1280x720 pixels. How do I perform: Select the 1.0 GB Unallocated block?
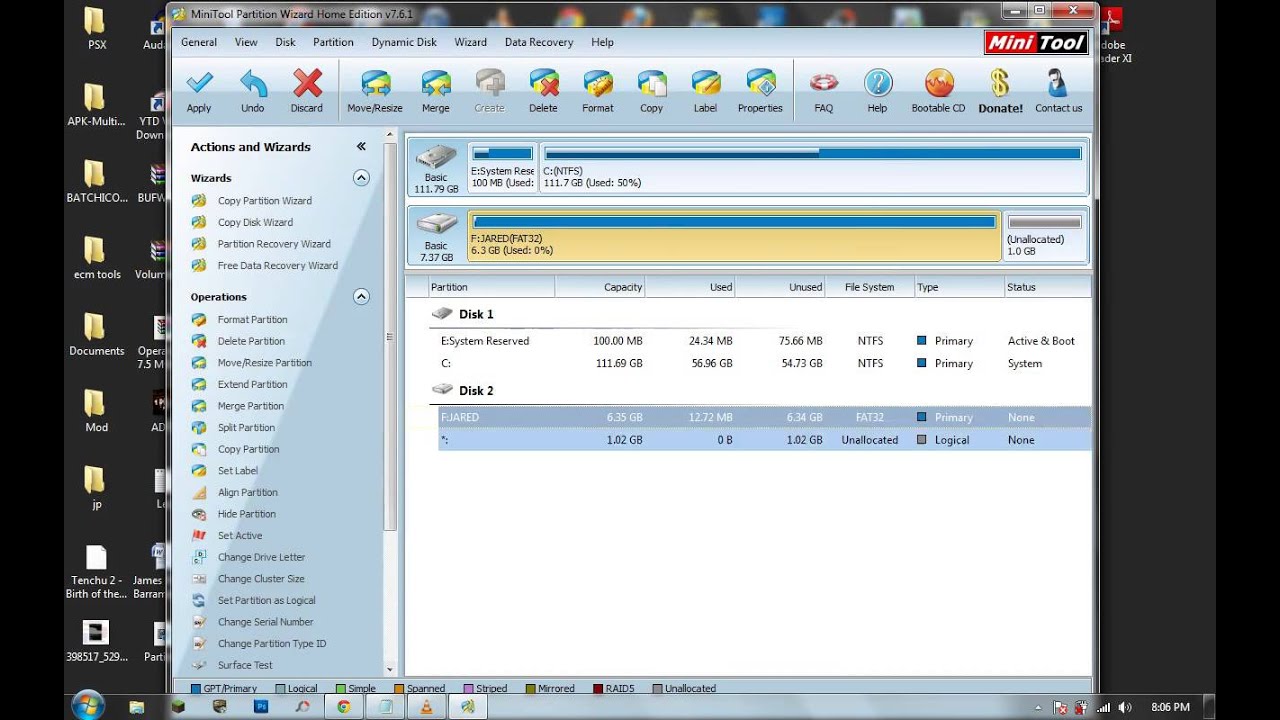tap(1044, 235)
